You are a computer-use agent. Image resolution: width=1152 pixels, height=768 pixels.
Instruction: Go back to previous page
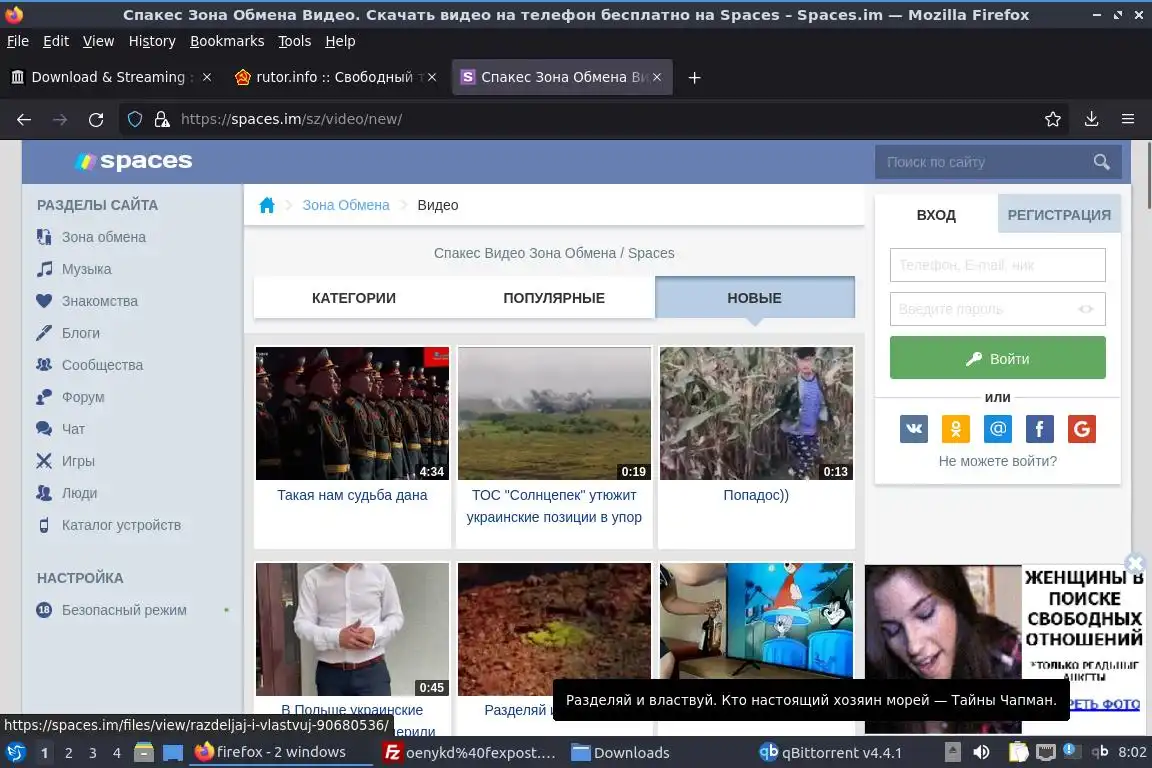pyautogui.click(x=24, y=119)
